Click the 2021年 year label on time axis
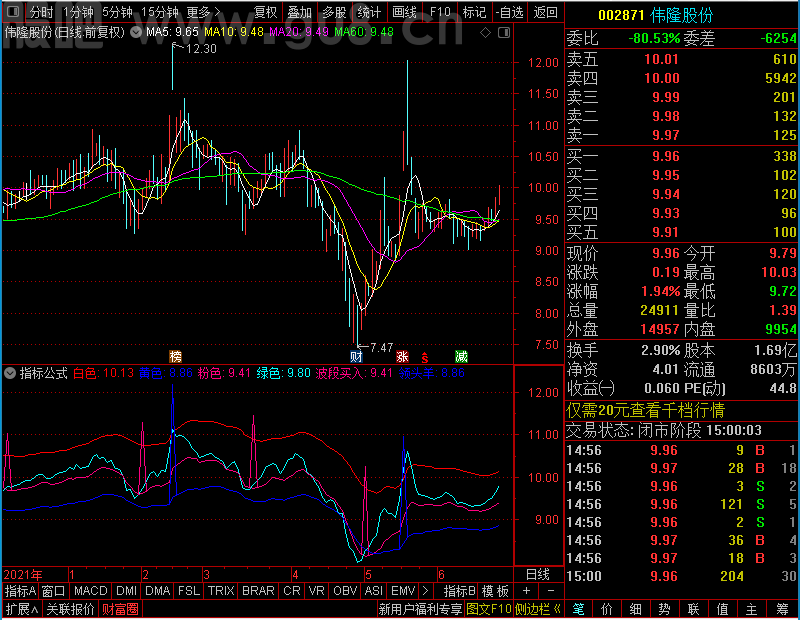 pos(23,575)
